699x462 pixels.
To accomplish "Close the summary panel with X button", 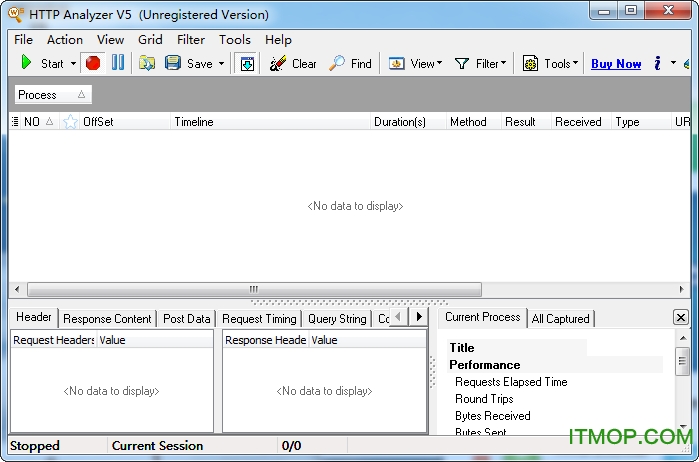I will [681, 318].
